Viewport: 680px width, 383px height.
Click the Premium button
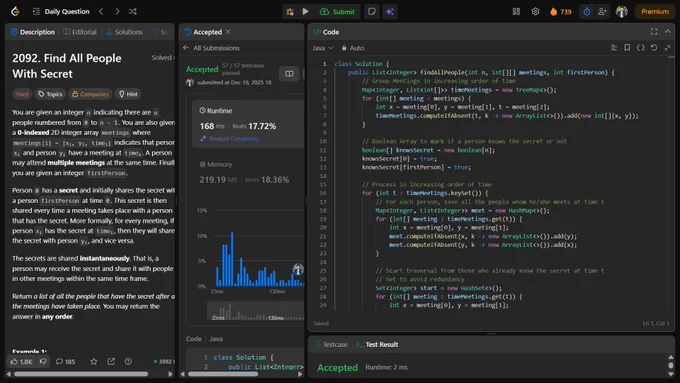tap(655, 12)
